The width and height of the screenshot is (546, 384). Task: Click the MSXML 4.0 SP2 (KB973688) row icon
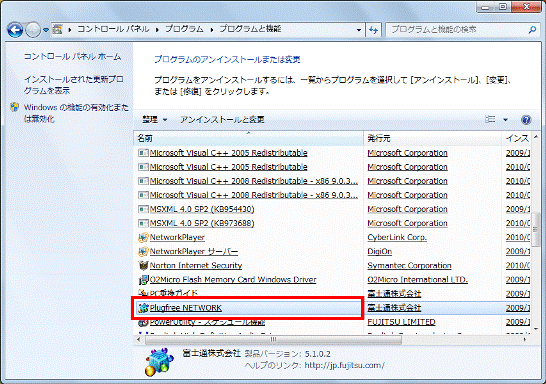click(x=143, y=223)
